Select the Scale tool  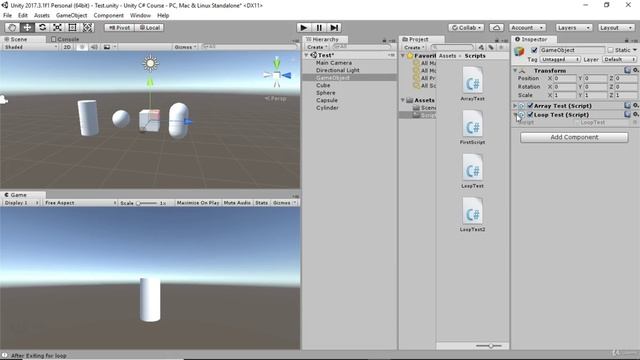point(57,27)
